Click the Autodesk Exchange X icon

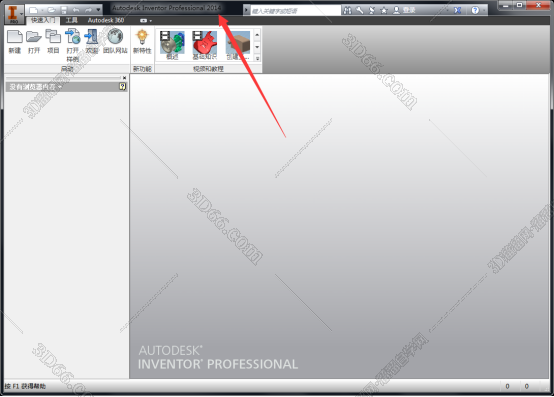pos(458,10)
